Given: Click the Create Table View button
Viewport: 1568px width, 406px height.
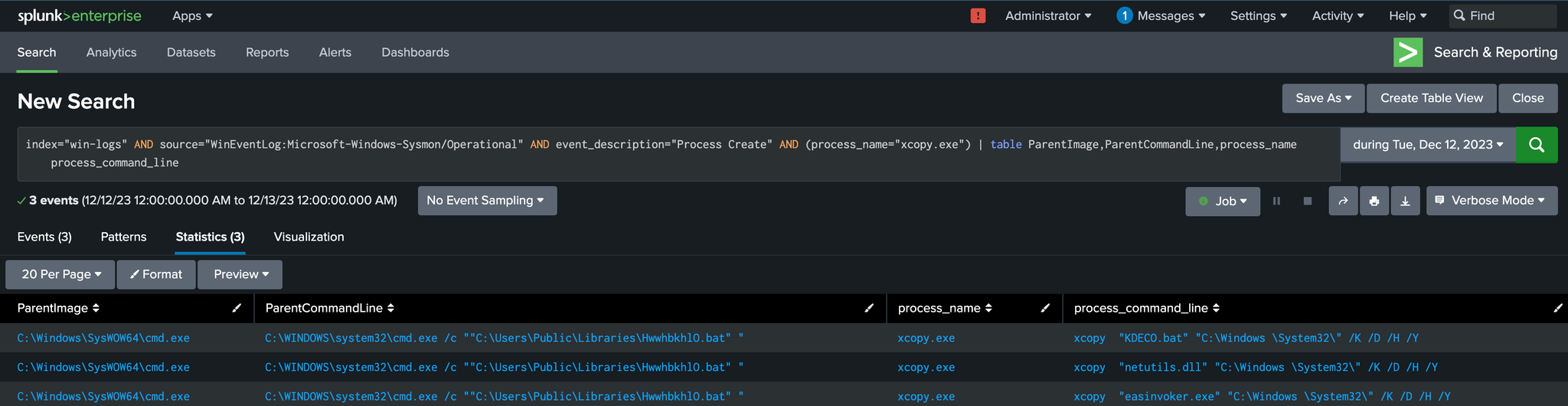Looking at the screenshot, I should click(1432, 98).
